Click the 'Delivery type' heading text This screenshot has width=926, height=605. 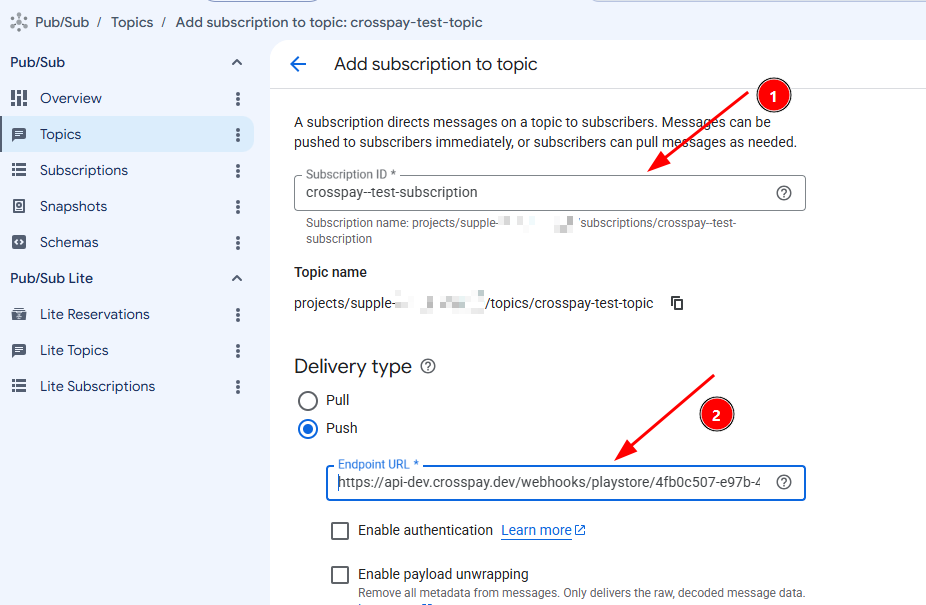(353, 366)
